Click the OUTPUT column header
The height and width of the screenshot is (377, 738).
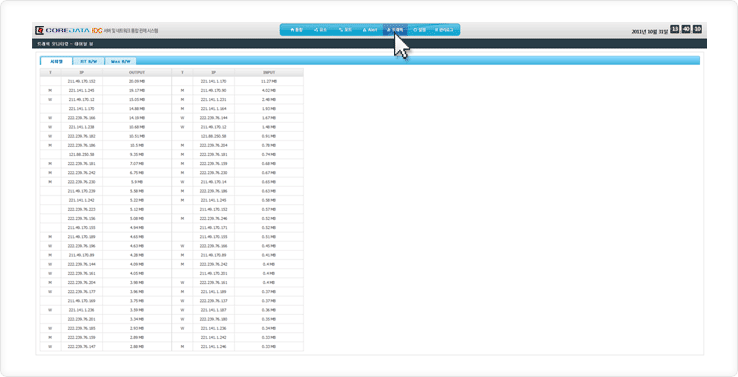(136, 73)
